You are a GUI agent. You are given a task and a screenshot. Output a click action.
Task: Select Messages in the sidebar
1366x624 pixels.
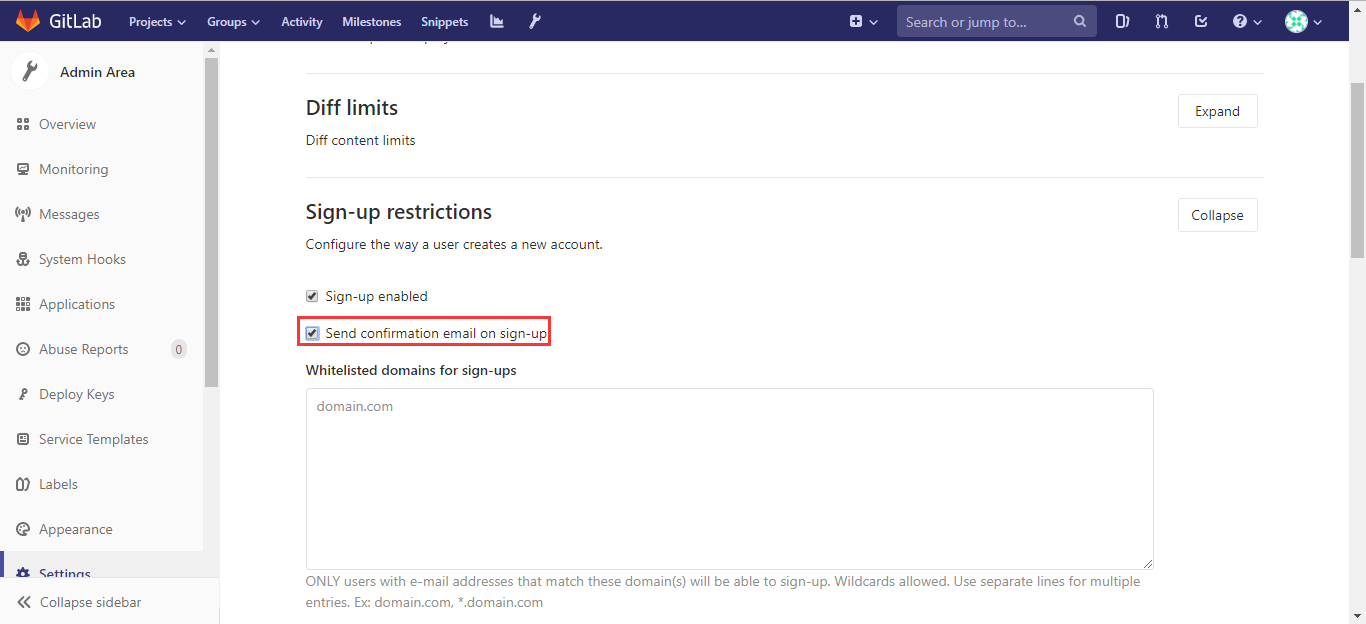(x=69, y=214)
